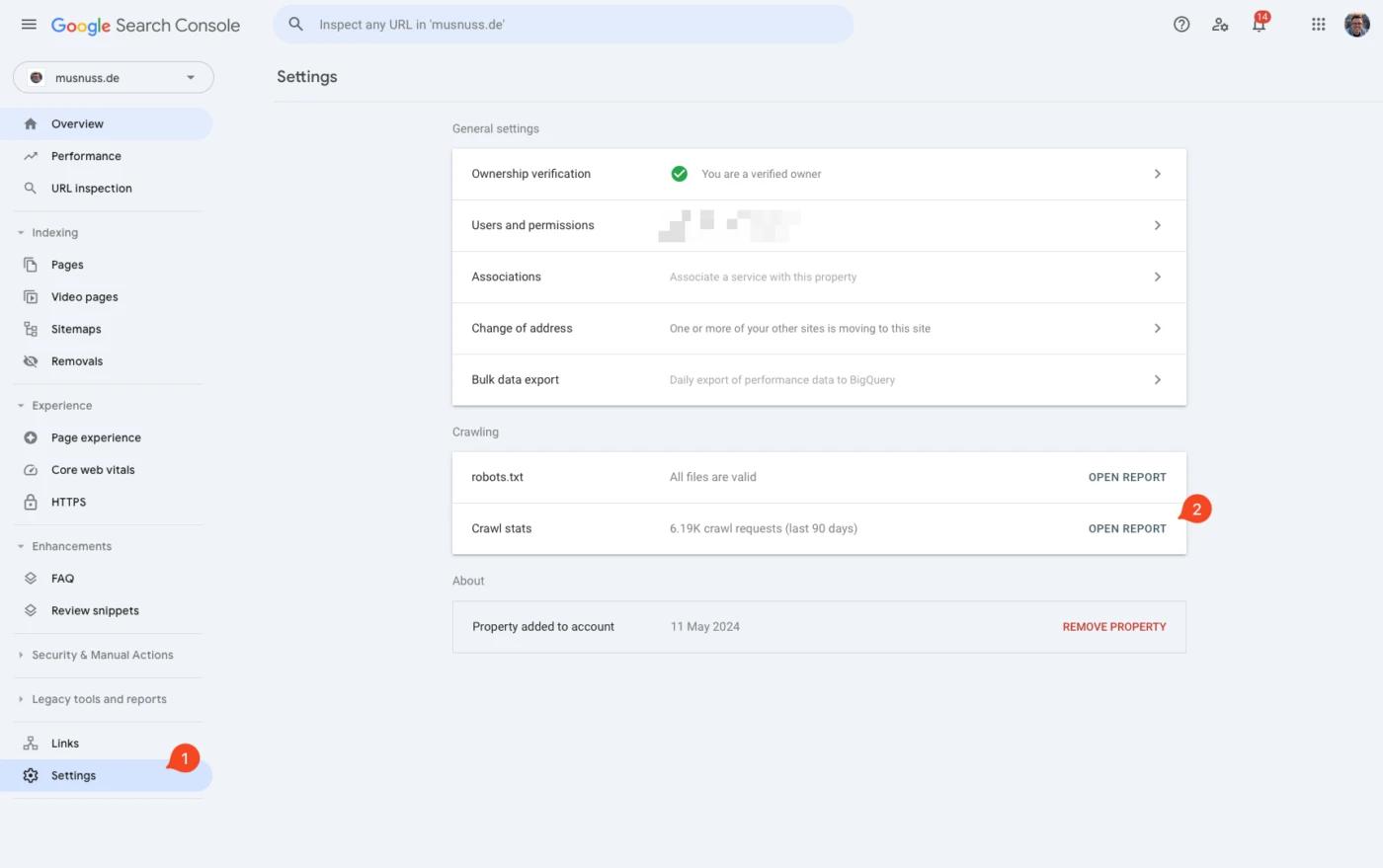Viewport: 1383px width, 868px height.
Task: Click the Core web vitals gauge icon
Action: click(x=31, y=470)
